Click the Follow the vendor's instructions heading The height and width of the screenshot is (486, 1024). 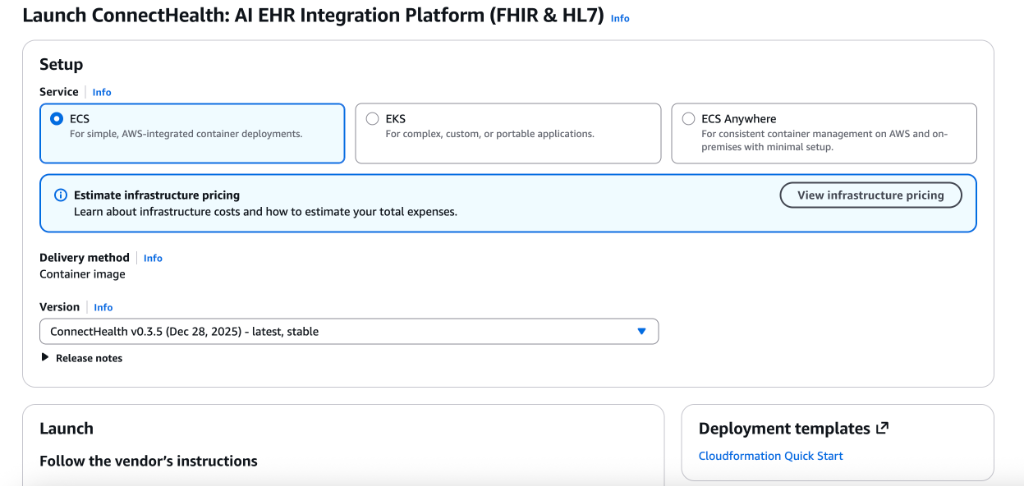pyautogui.click(x=148, y=461)
